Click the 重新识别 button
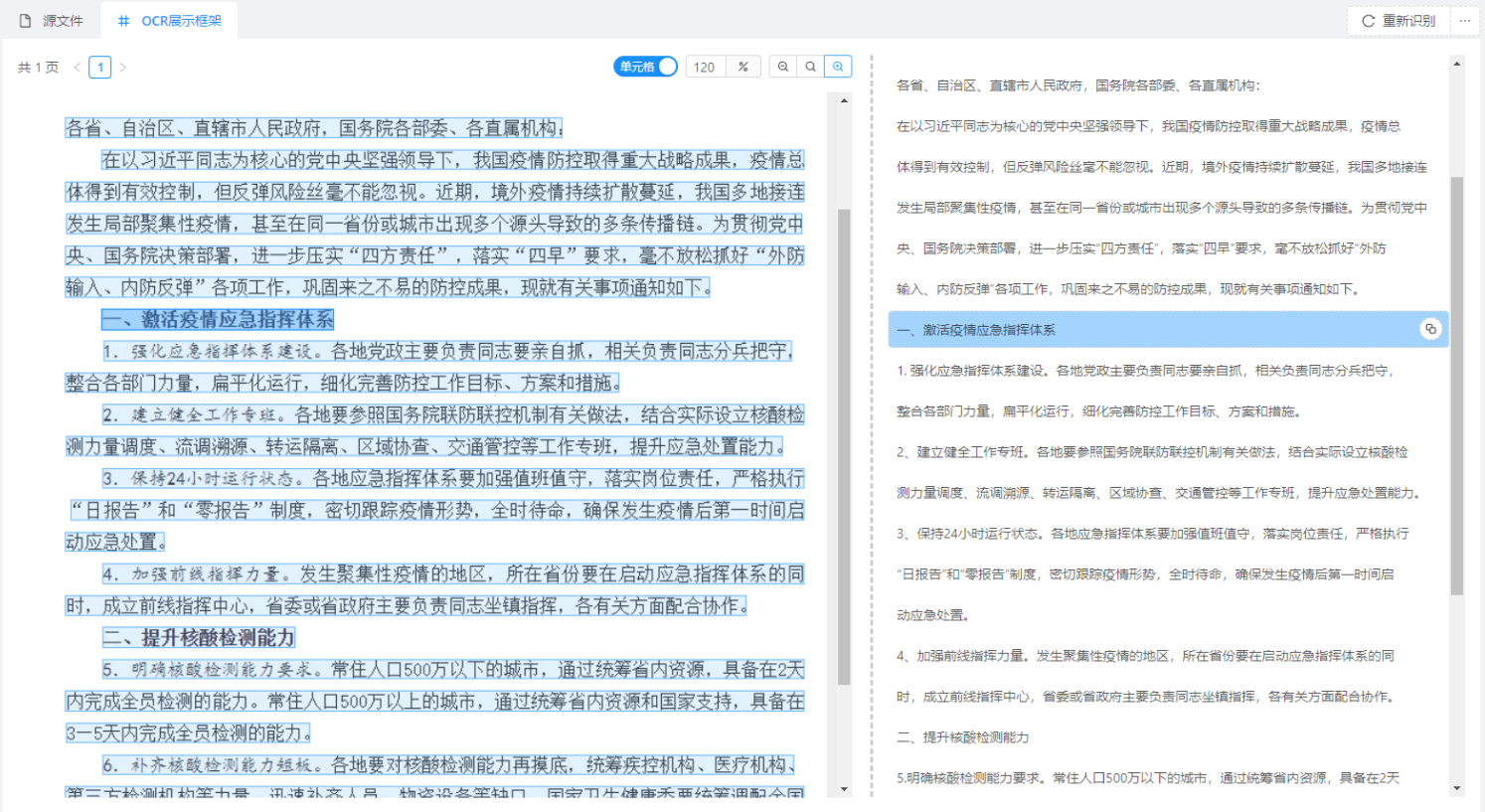This screenshot has height=812, width=1485. 1398,20
